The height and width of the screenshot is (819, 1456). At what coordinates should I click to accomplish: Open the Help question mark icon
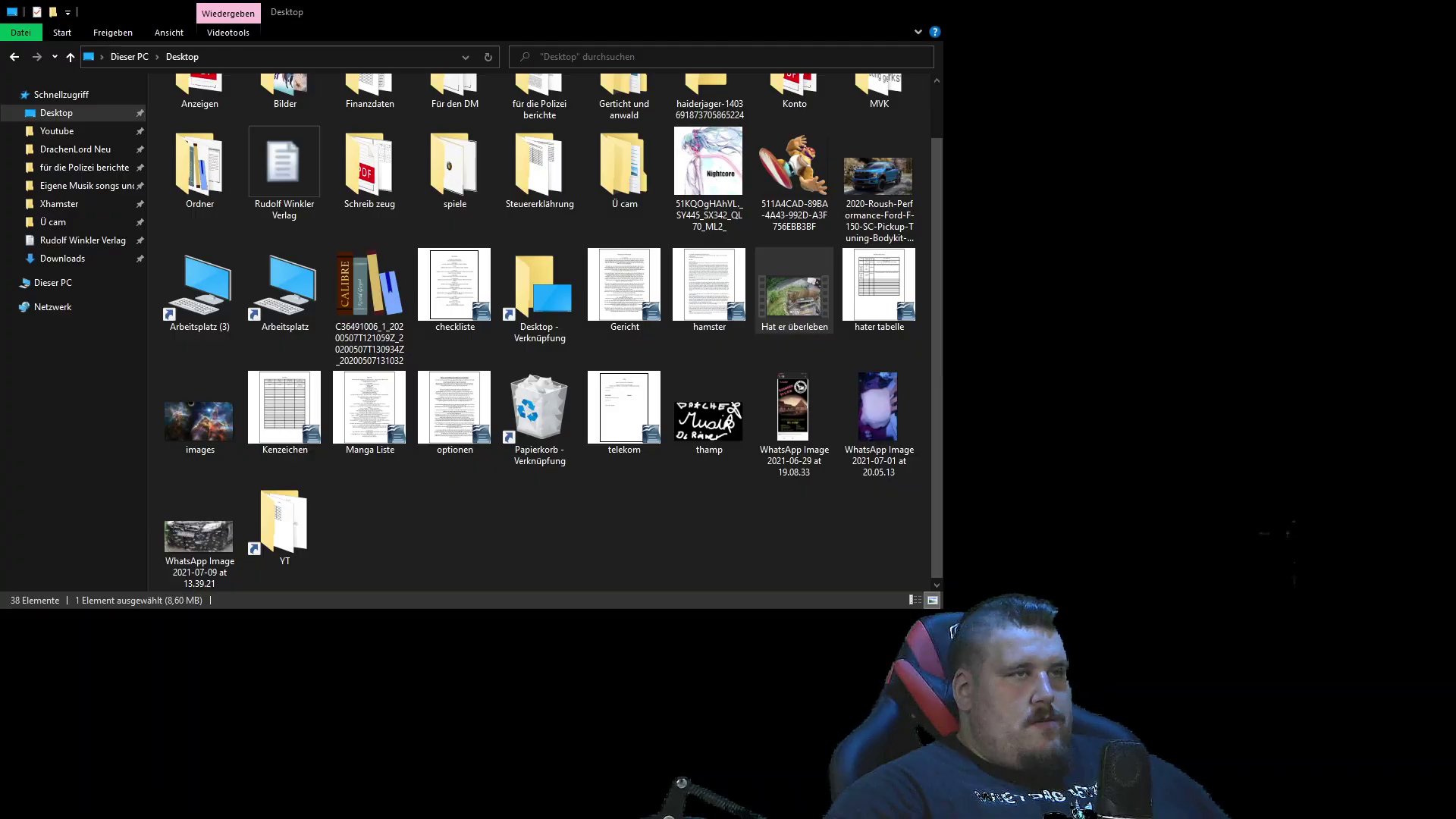point(935,32)
